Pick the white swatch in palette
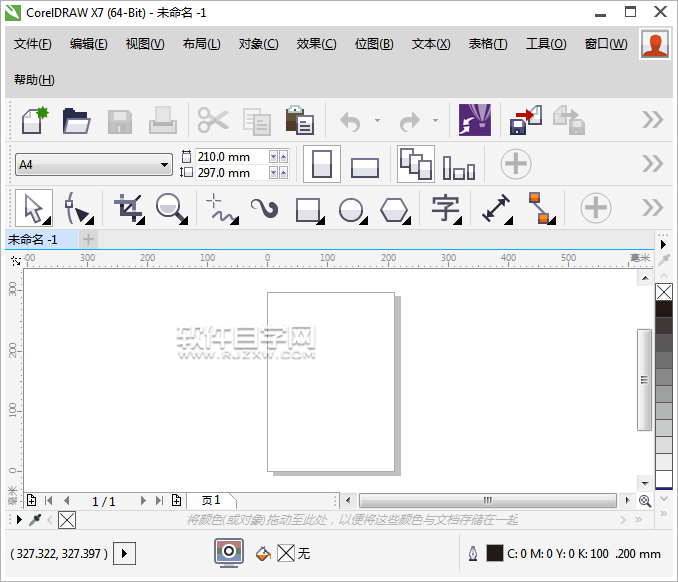Screen dimensions: 678x582 coord(664,479)
